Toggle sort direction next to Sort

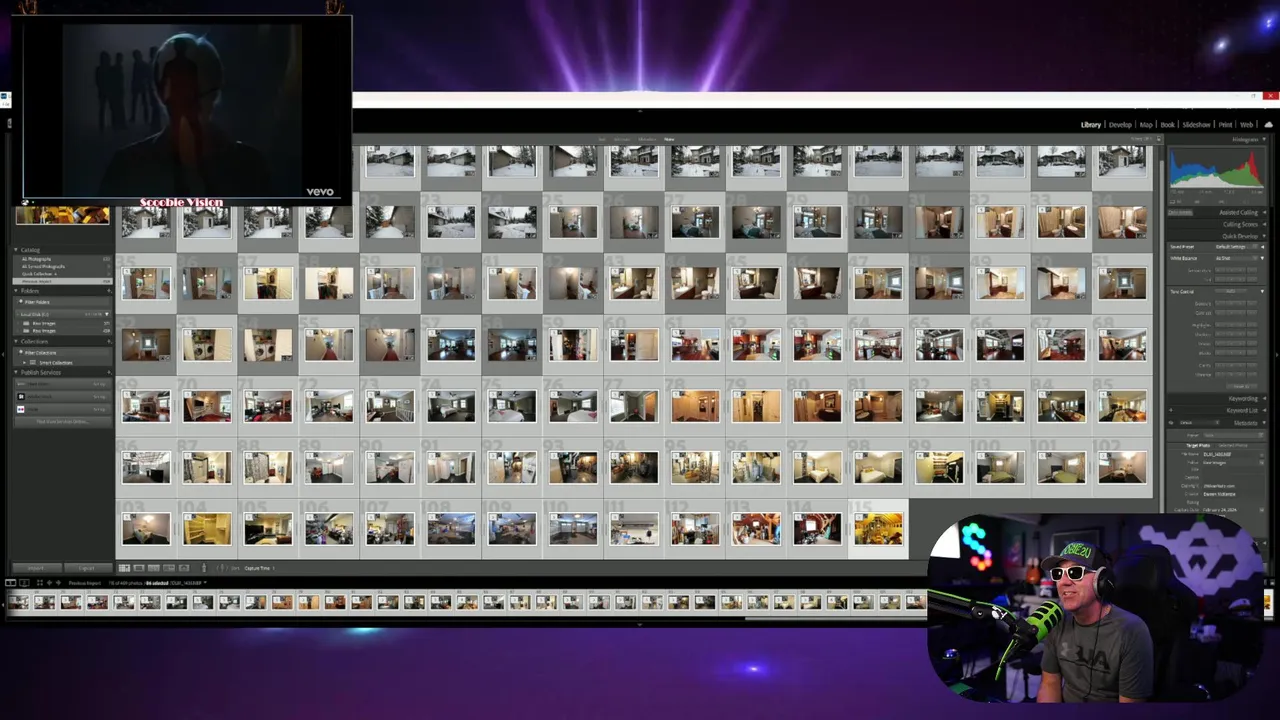click(222, 568)
